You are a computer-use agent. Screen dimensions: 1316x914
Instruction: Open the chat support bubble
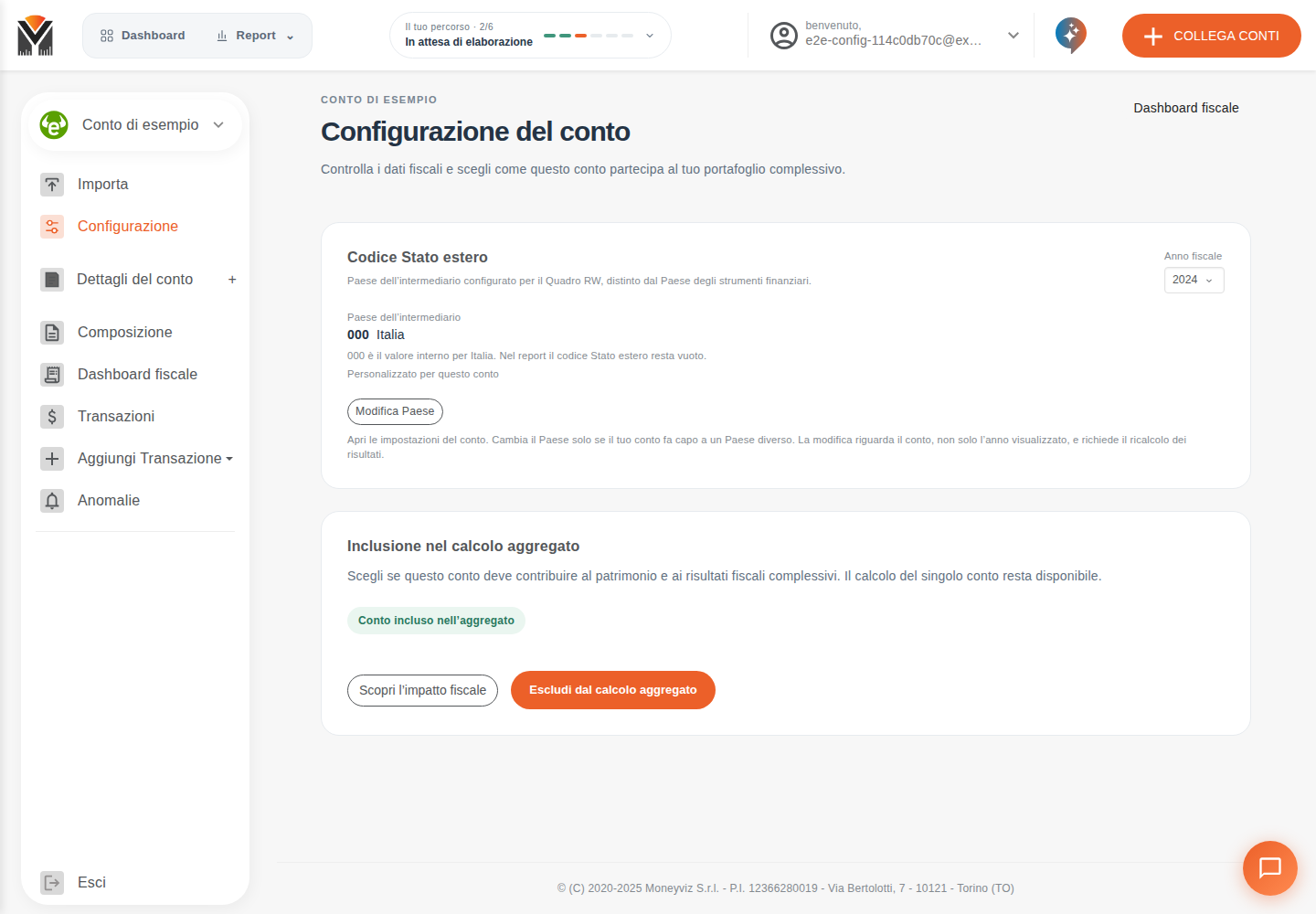(1270, 868)
